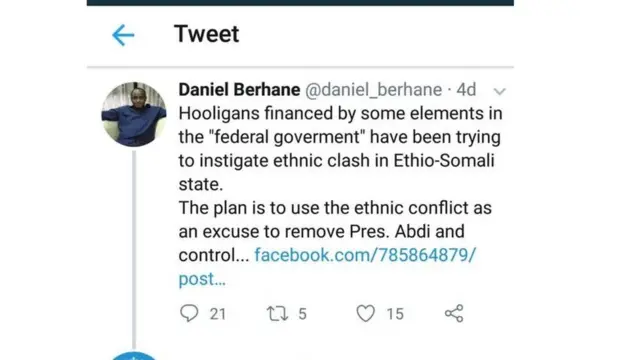Click the reply speech bubble icon

pos(189,313)
